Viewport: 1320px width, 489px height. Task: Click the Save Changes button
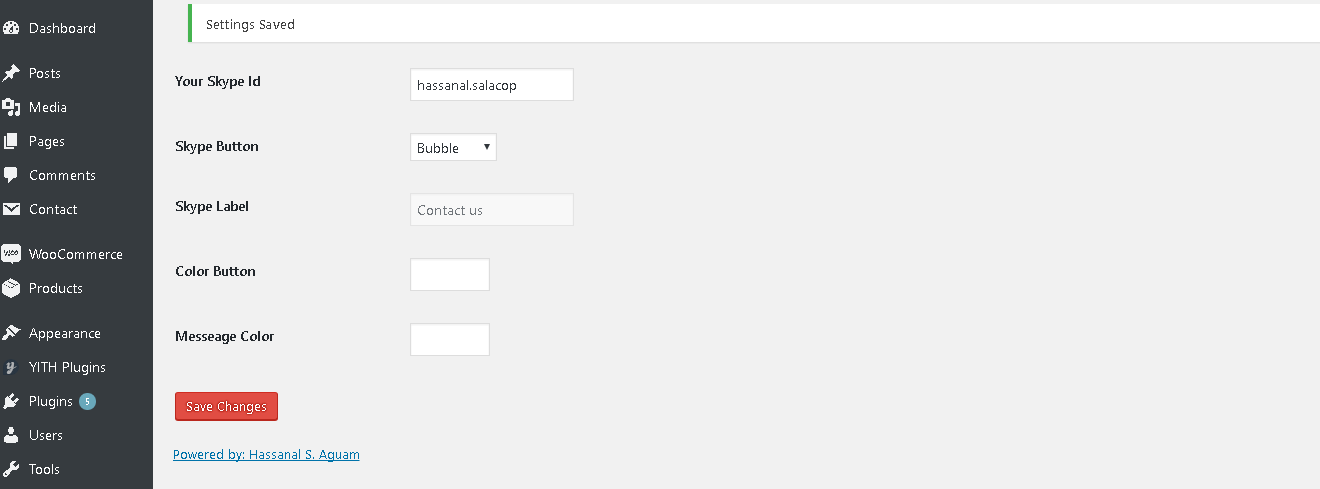tap(226, 406)
